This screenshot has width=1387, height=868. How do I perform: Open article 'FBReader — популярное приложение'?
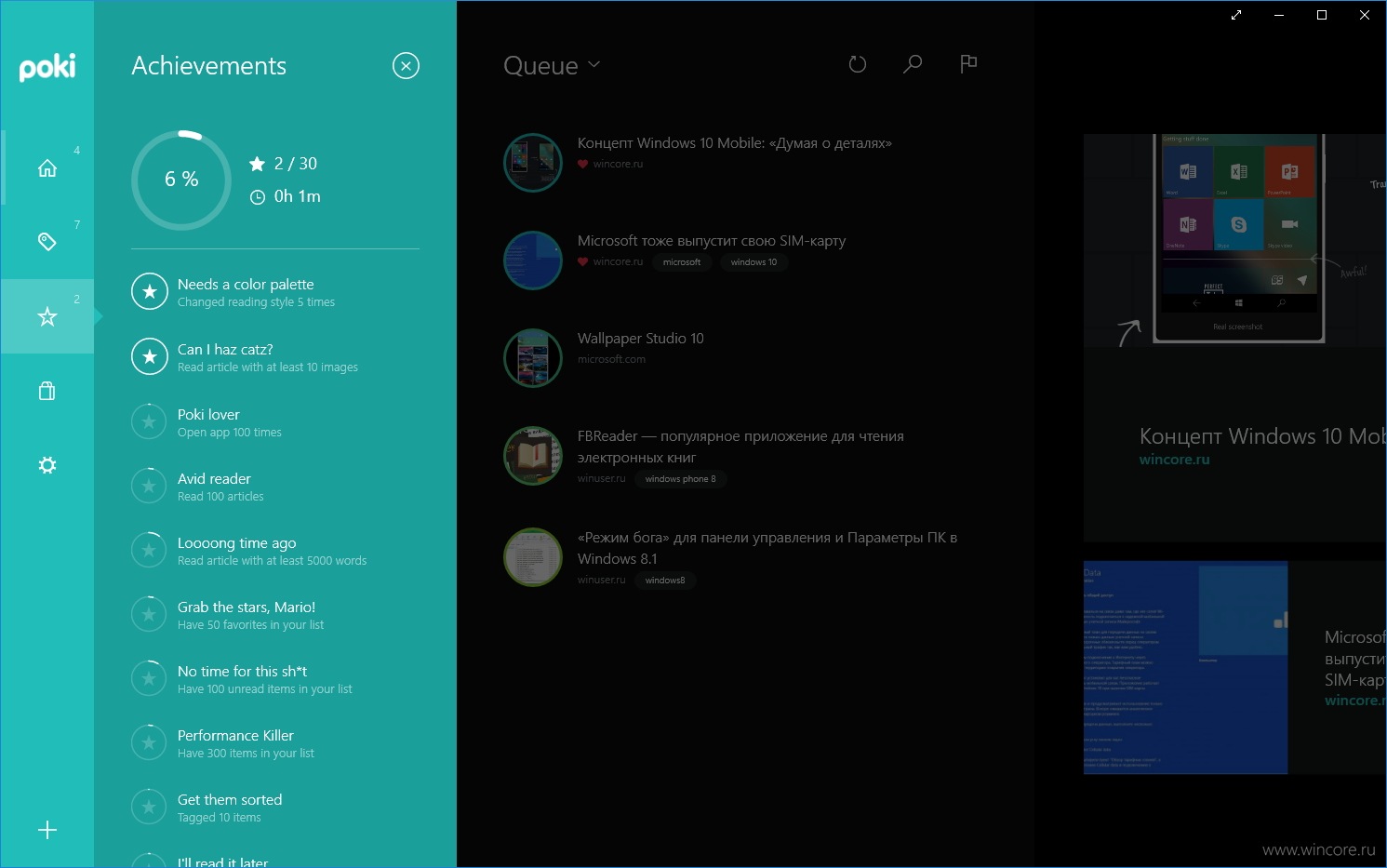(x=740, y=447)
